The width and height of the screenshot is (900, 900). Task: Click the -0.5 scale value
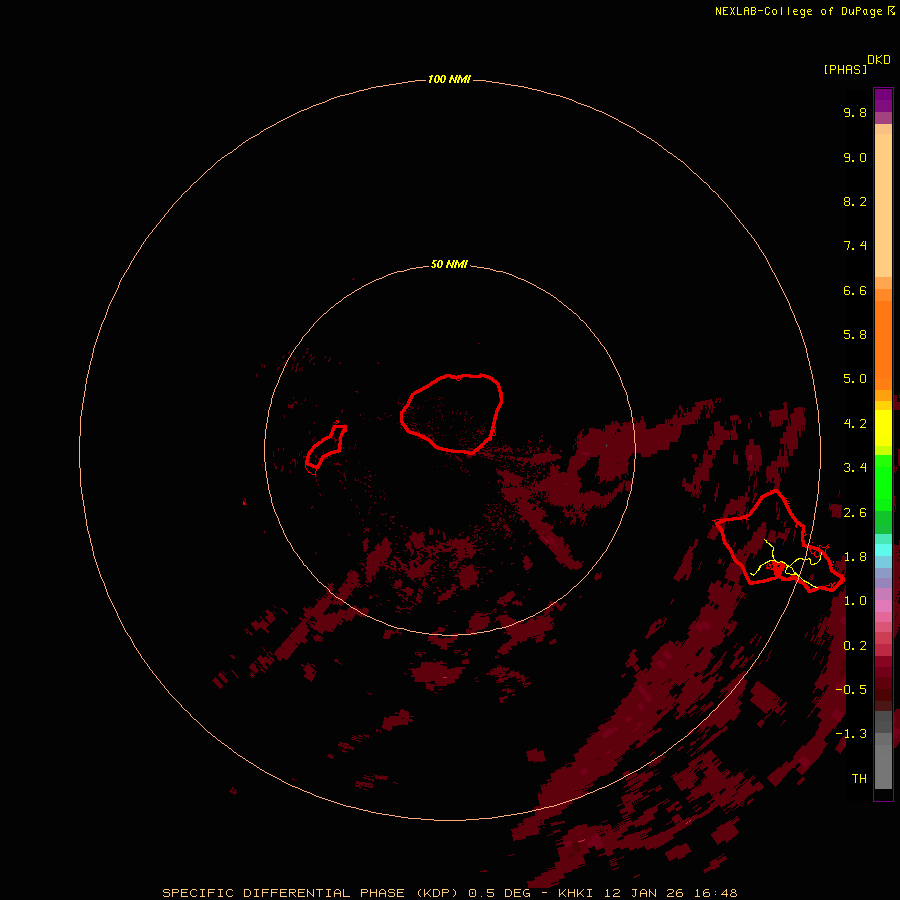tap(851, 689)
